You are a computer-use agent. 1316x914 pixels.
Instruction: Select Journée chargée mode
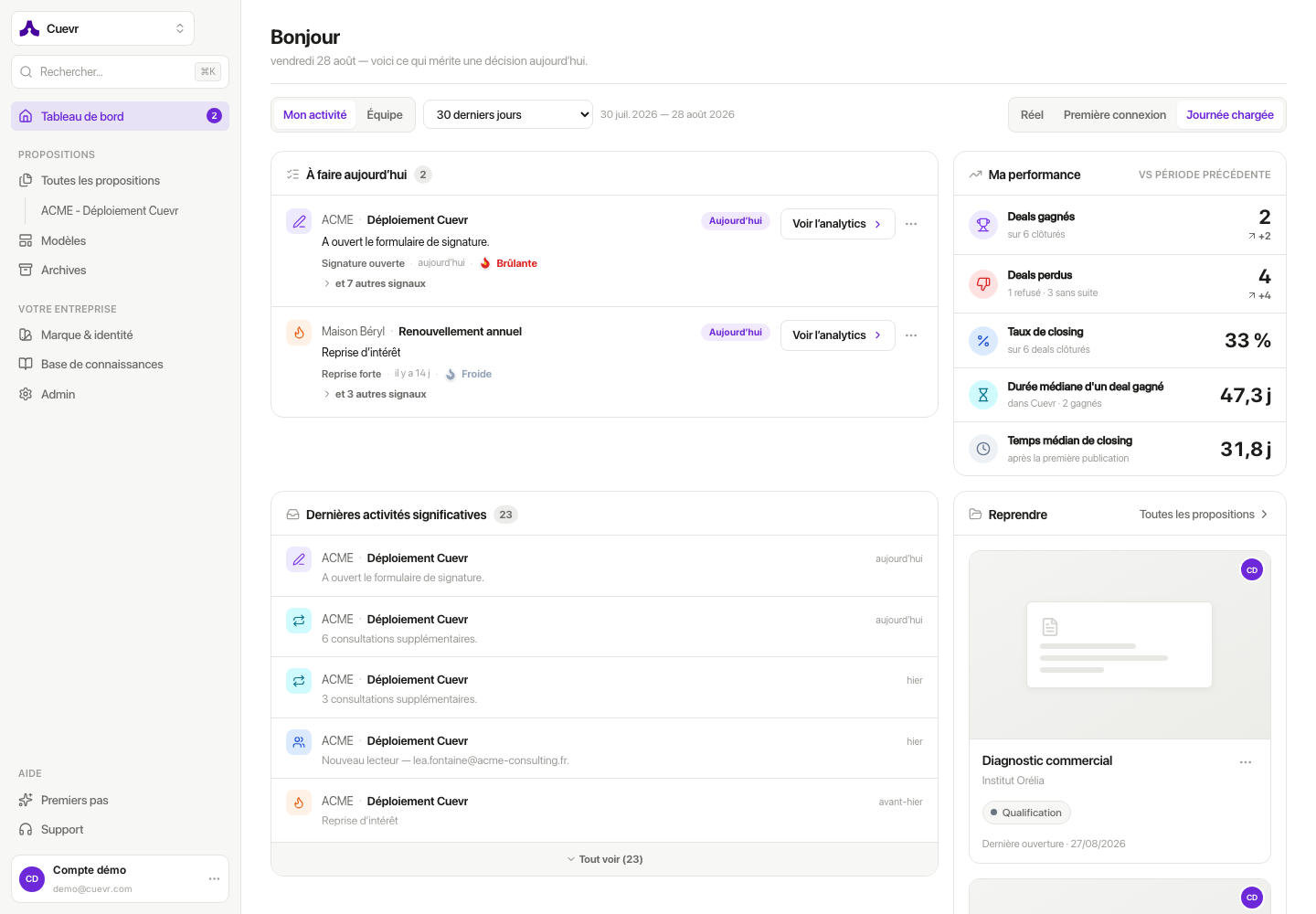point(1230,115)
